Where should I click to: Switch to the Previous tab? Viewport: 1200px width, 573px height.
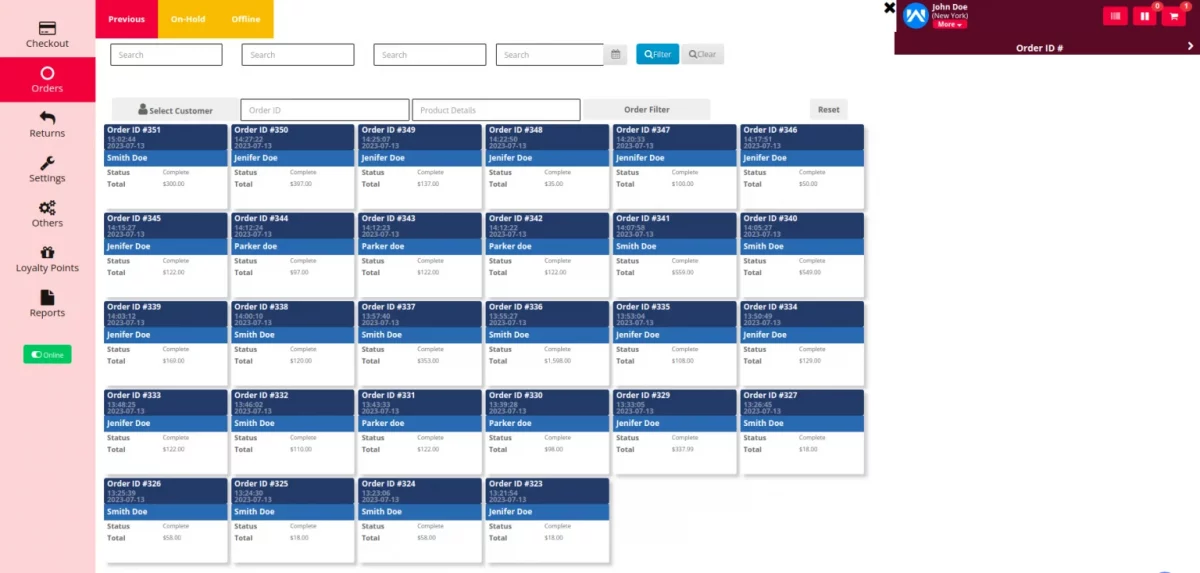click(x=127, y=19)
